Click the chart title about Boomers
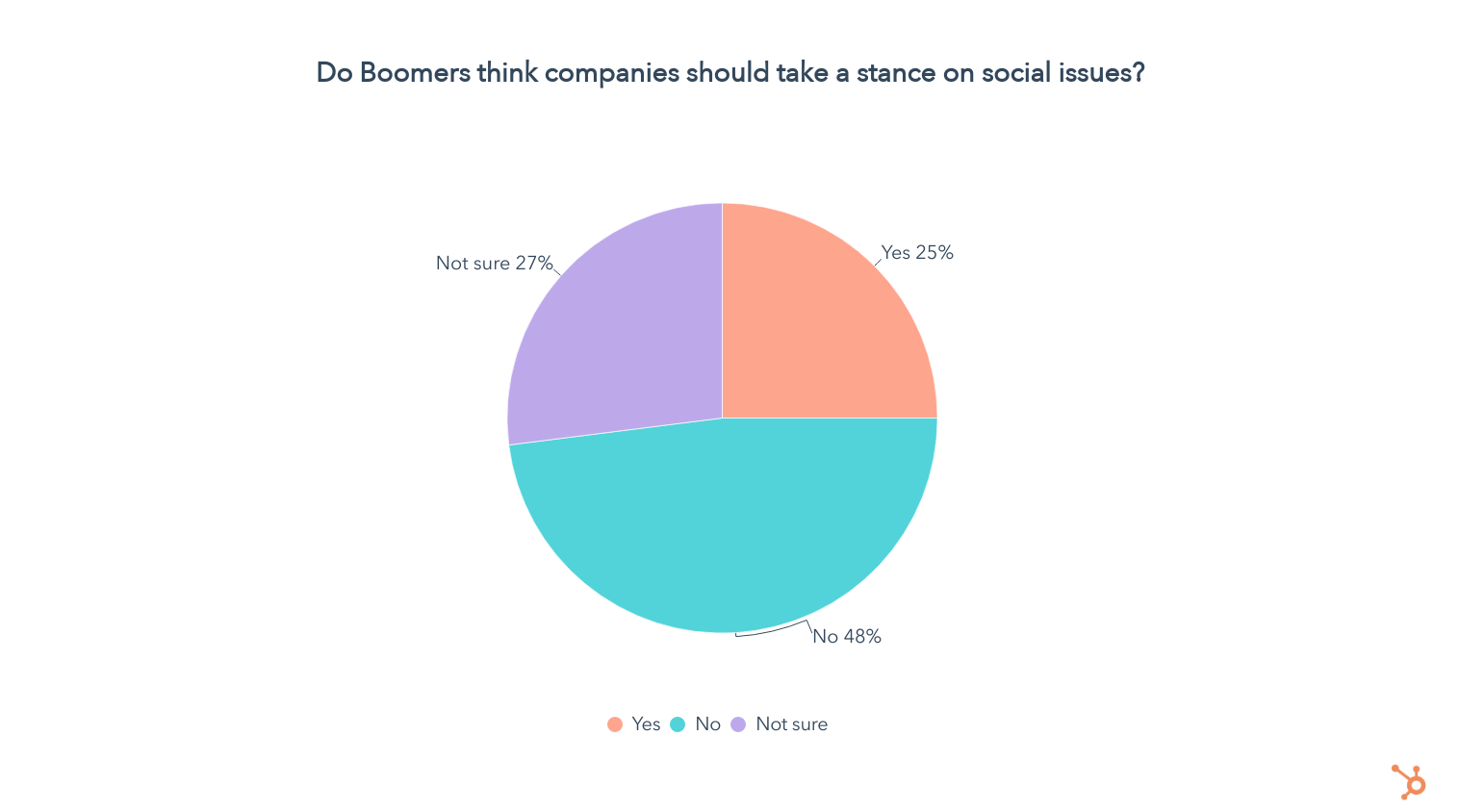 coord(729,73)
